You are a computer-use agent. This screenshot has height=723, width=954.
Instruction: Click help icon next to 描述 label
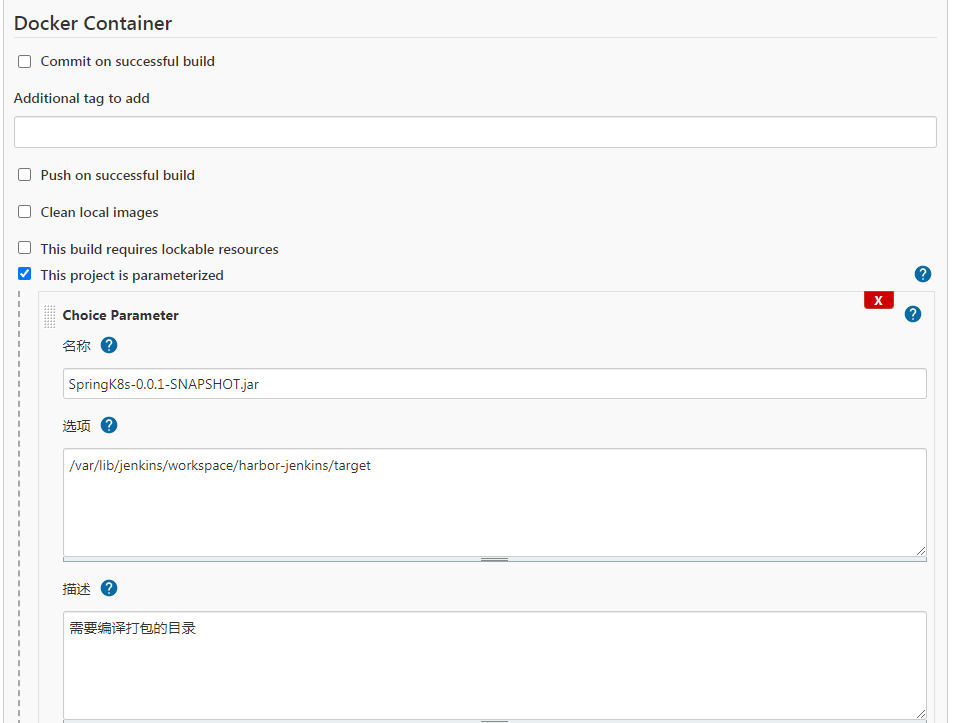[x=109, y=588]
